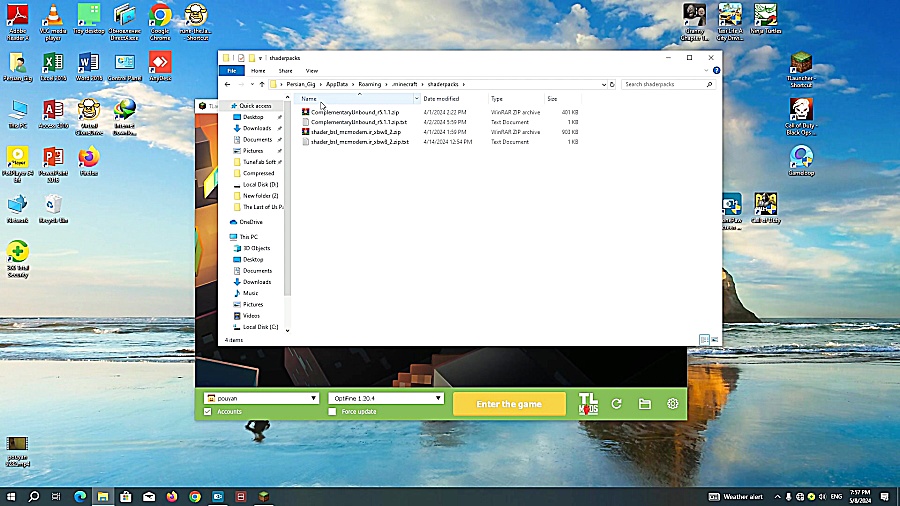
Task: Open TL Mods button in TLauncher
Action: (588, 404)
